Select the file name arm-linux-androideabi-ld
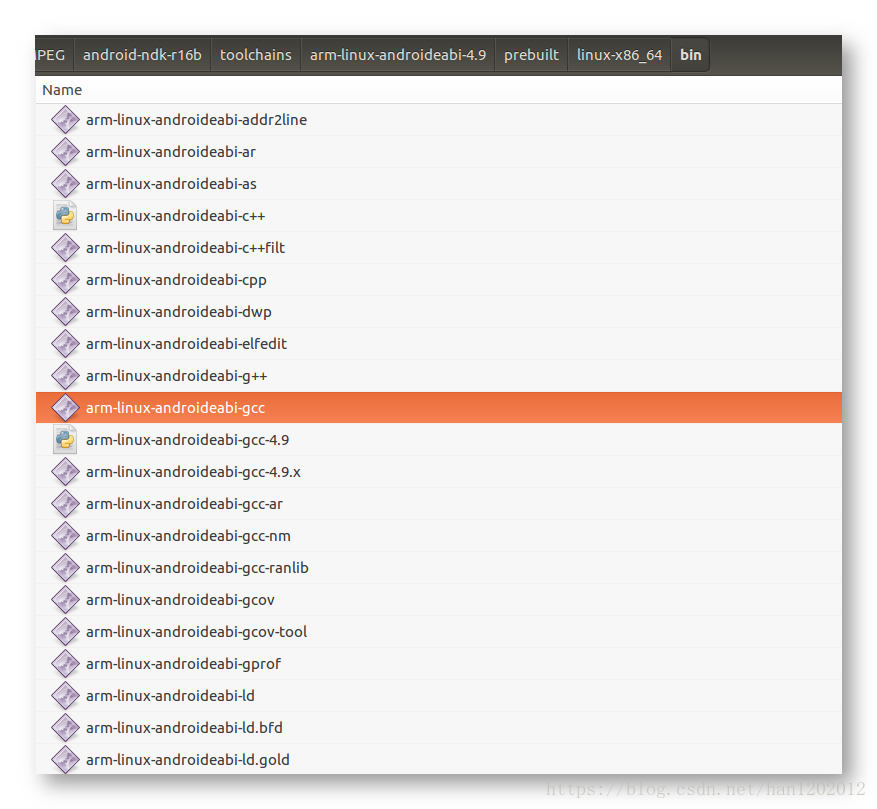Viewport: 877px width, 809px height. pyautogui.click(x=170, y=695)
